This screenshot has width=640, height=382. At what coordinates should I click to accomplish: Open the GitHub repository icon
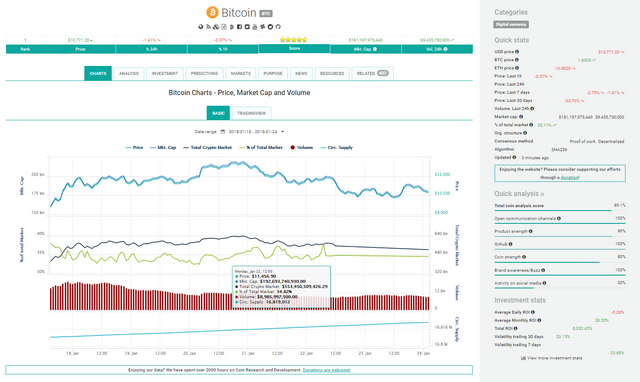[x=278, y=27]
